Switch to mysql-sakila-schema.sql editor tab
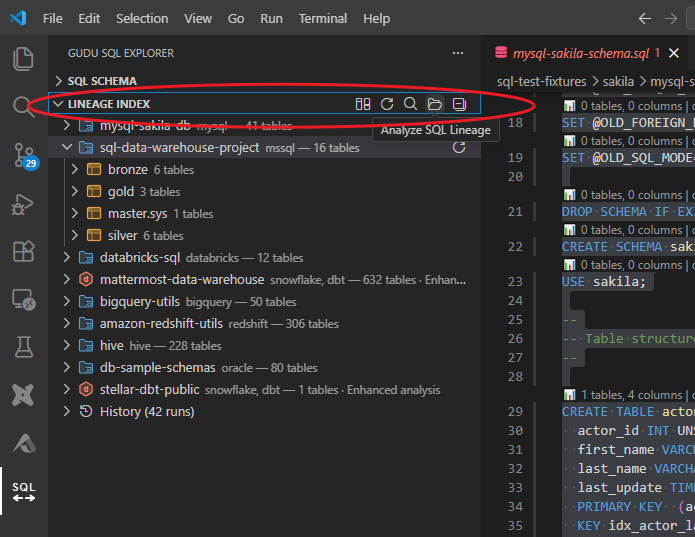Image resolution: width=695 pixels, height=537 pixels. pyautogui.click(x=581, y=54)
